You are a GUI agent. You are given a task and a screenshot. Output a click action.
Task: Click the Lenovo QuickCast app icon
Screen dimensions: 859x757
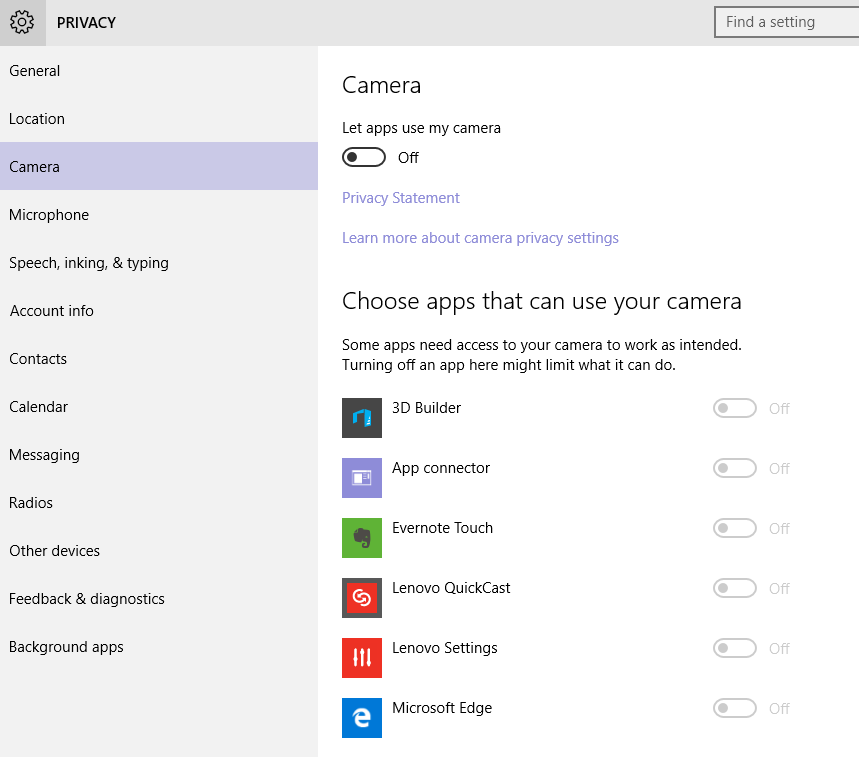tap(362, 598)
